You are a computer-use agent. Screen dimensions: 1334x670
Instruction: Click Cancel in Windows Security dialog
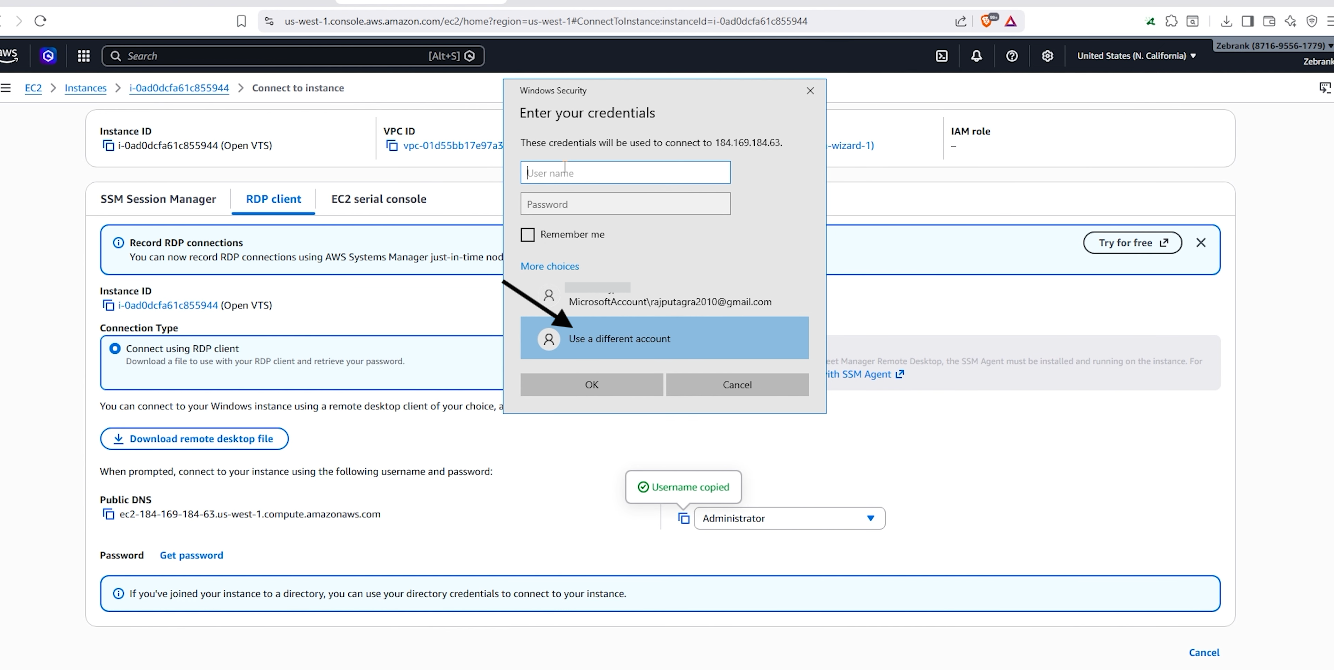(737, 385)
